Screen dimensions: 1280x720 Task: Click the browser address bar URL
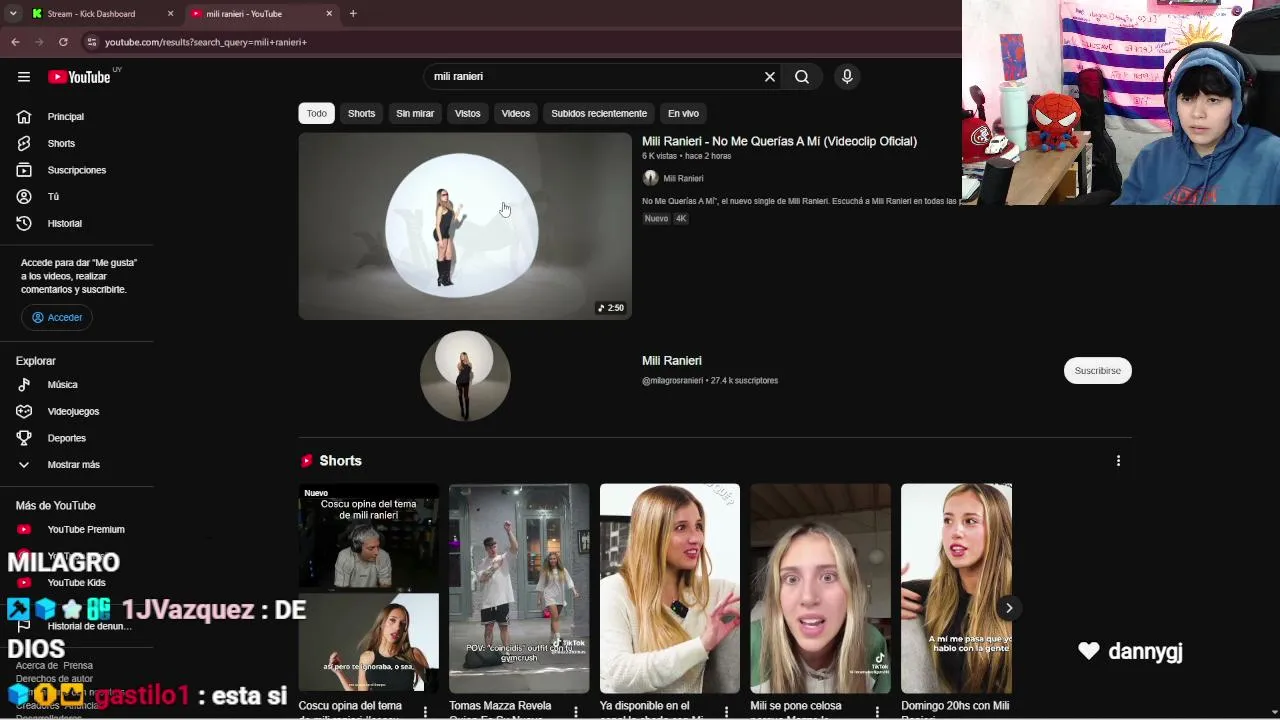(x=206, y=42)
